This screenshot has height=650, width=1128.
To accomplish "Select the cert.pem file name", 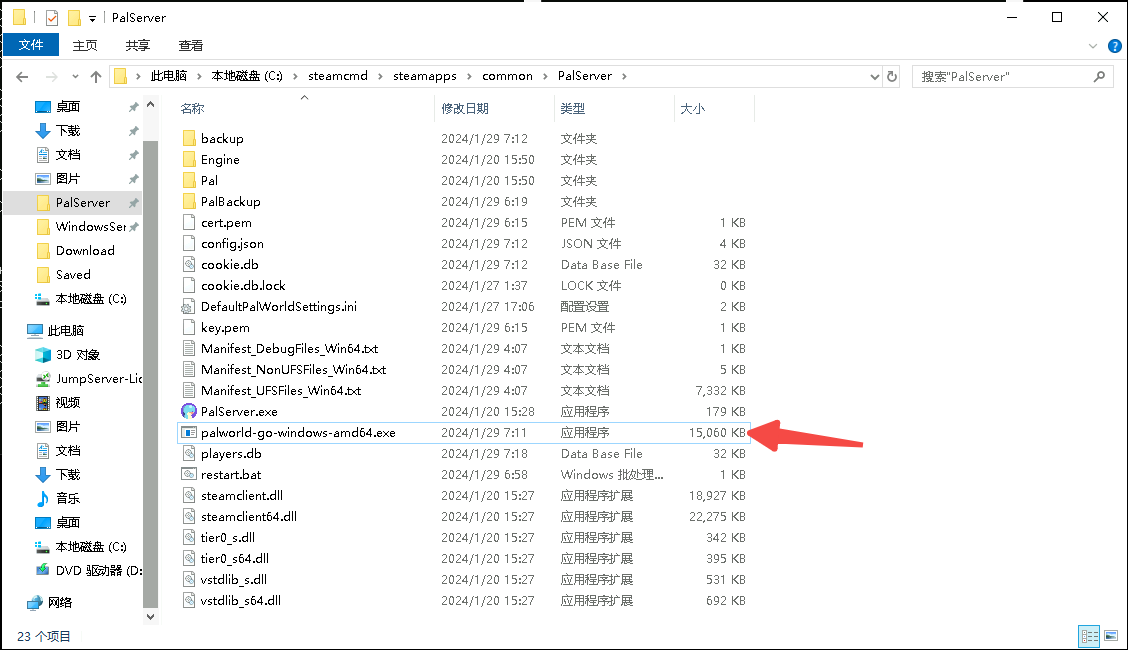I will (x=226, y=222).
